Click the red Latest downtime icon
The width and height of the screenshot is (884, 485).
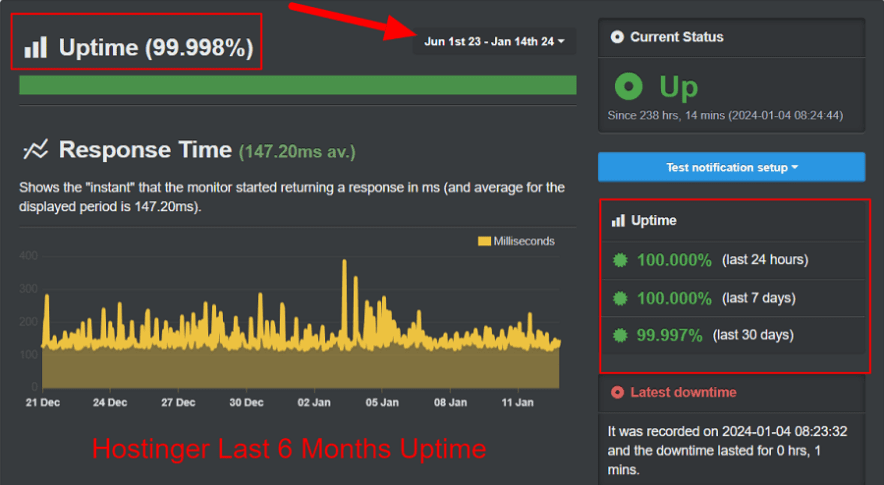[617, 392]
